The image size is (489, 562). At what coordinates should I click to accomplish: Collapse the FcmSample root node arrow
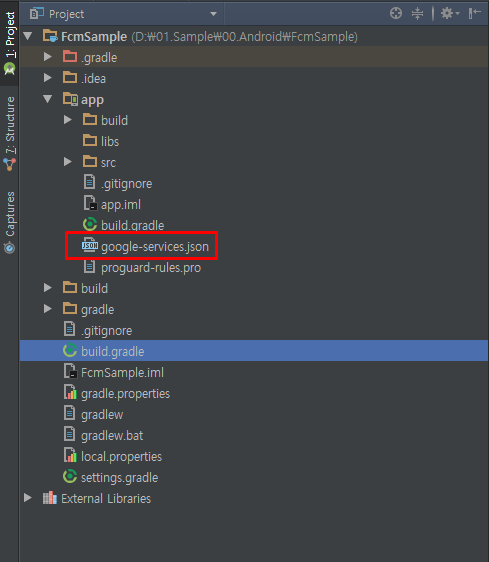point(28,36)
